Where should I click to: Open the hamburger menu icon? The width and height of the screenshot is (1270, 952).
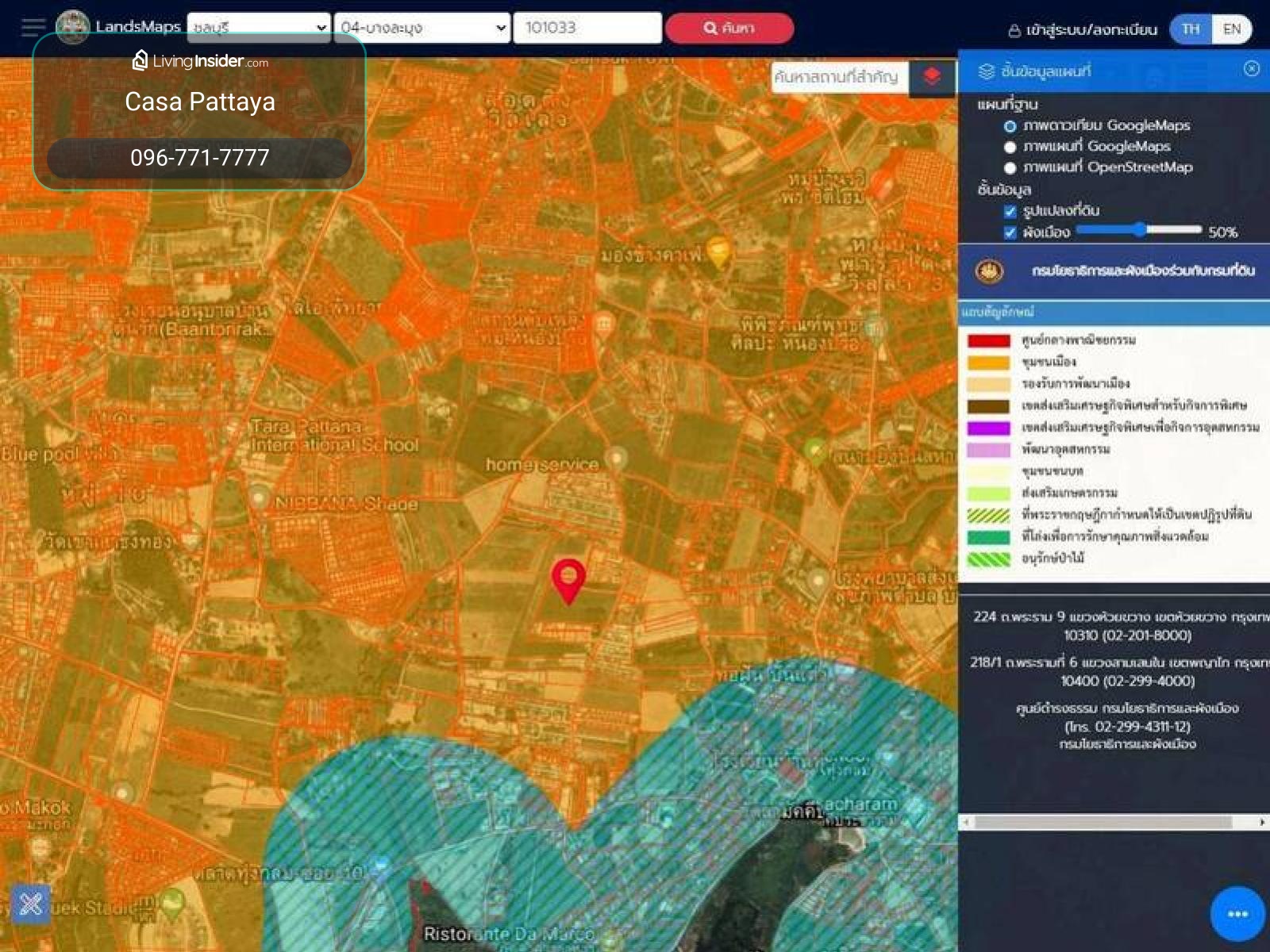pyautogui.click(x=33, y=27)
